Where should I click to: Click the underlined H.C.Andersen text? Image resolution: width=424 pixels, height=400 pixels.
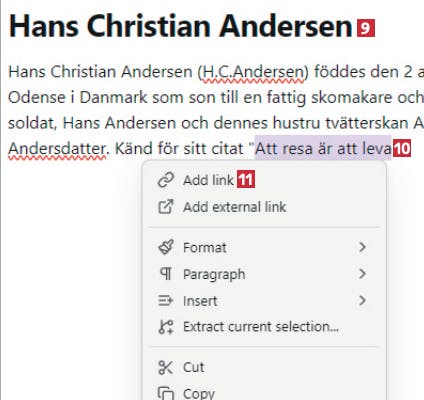(254, 72)
